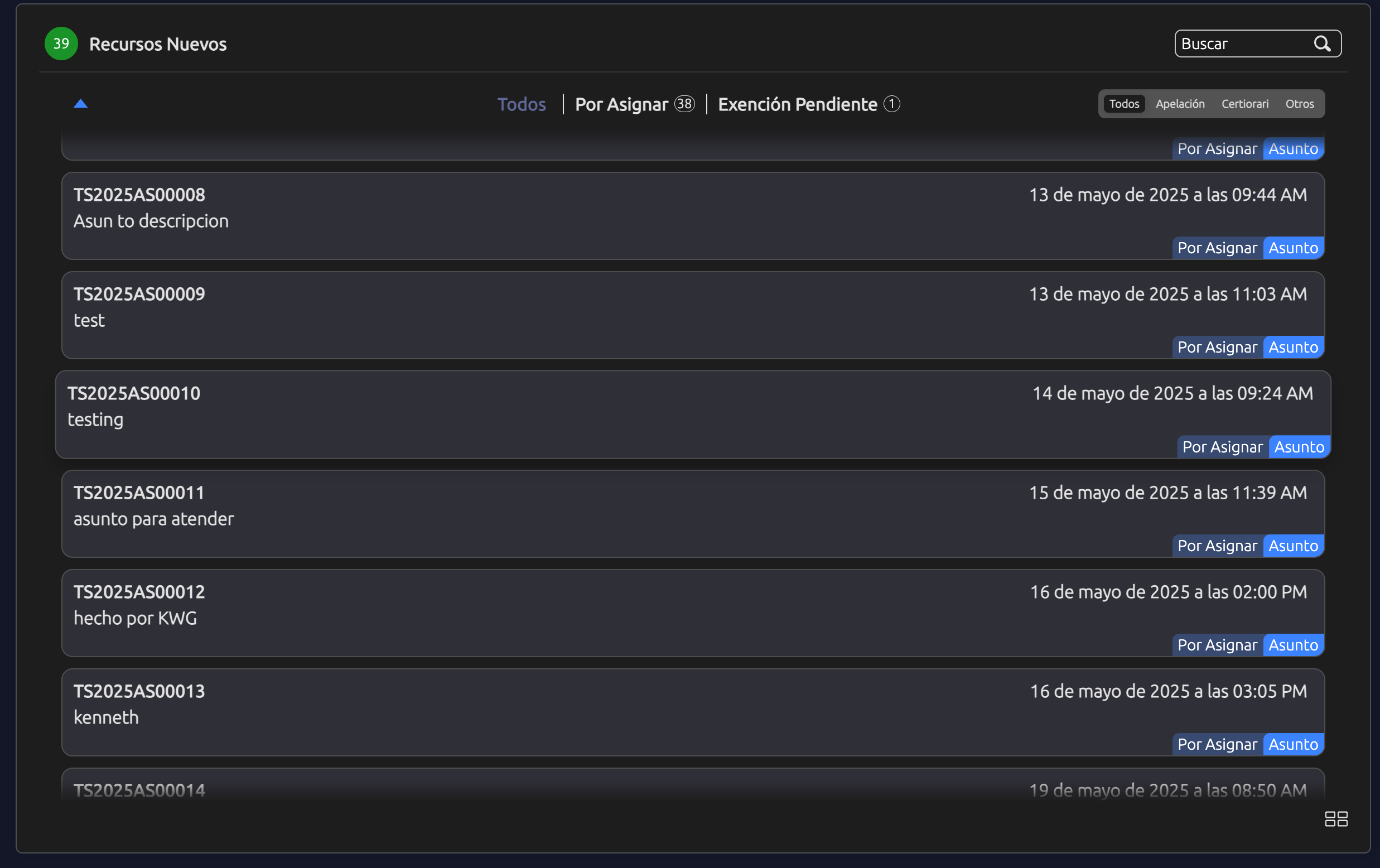The height and width of the screenshot is (868, 1380).
Task: Click the search magnifier icon
Action: click(x=1321, y=44)
